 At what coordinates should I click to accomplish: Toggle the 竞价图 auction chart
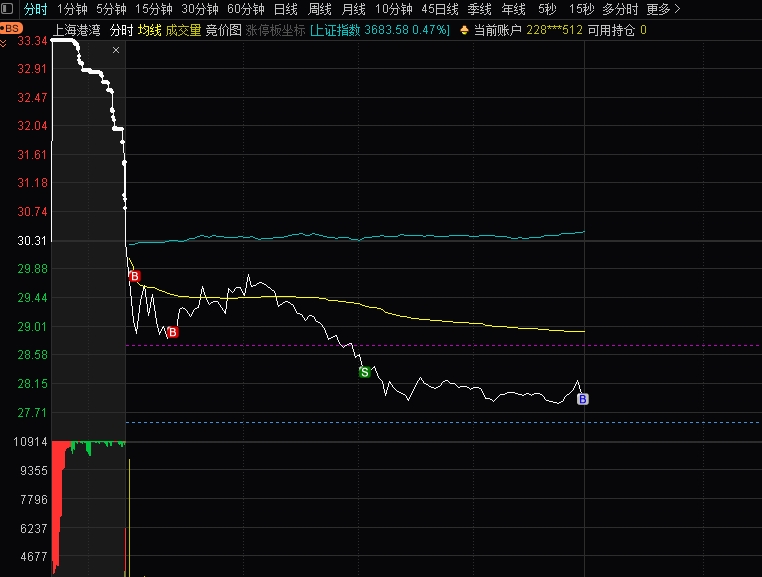point(224,30)
